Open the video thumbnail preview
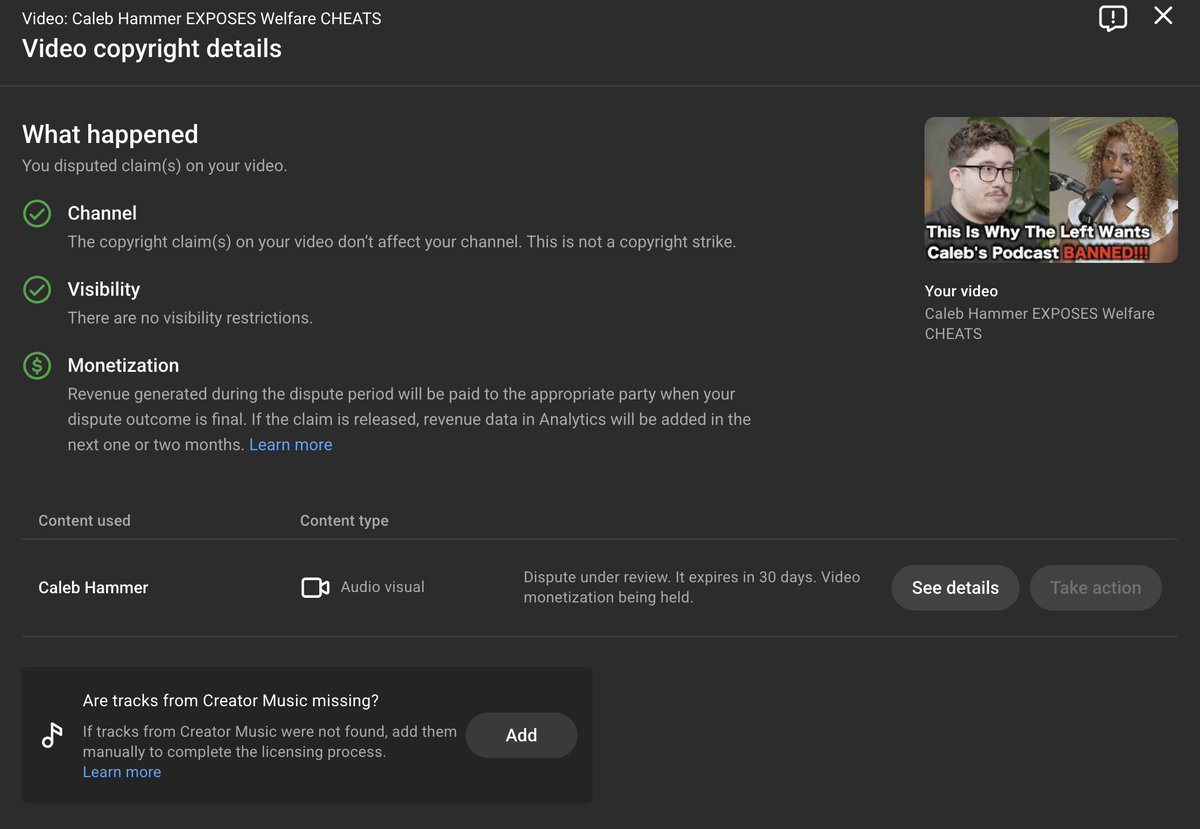1200x829 pixels. click(x=1051, y=190)
